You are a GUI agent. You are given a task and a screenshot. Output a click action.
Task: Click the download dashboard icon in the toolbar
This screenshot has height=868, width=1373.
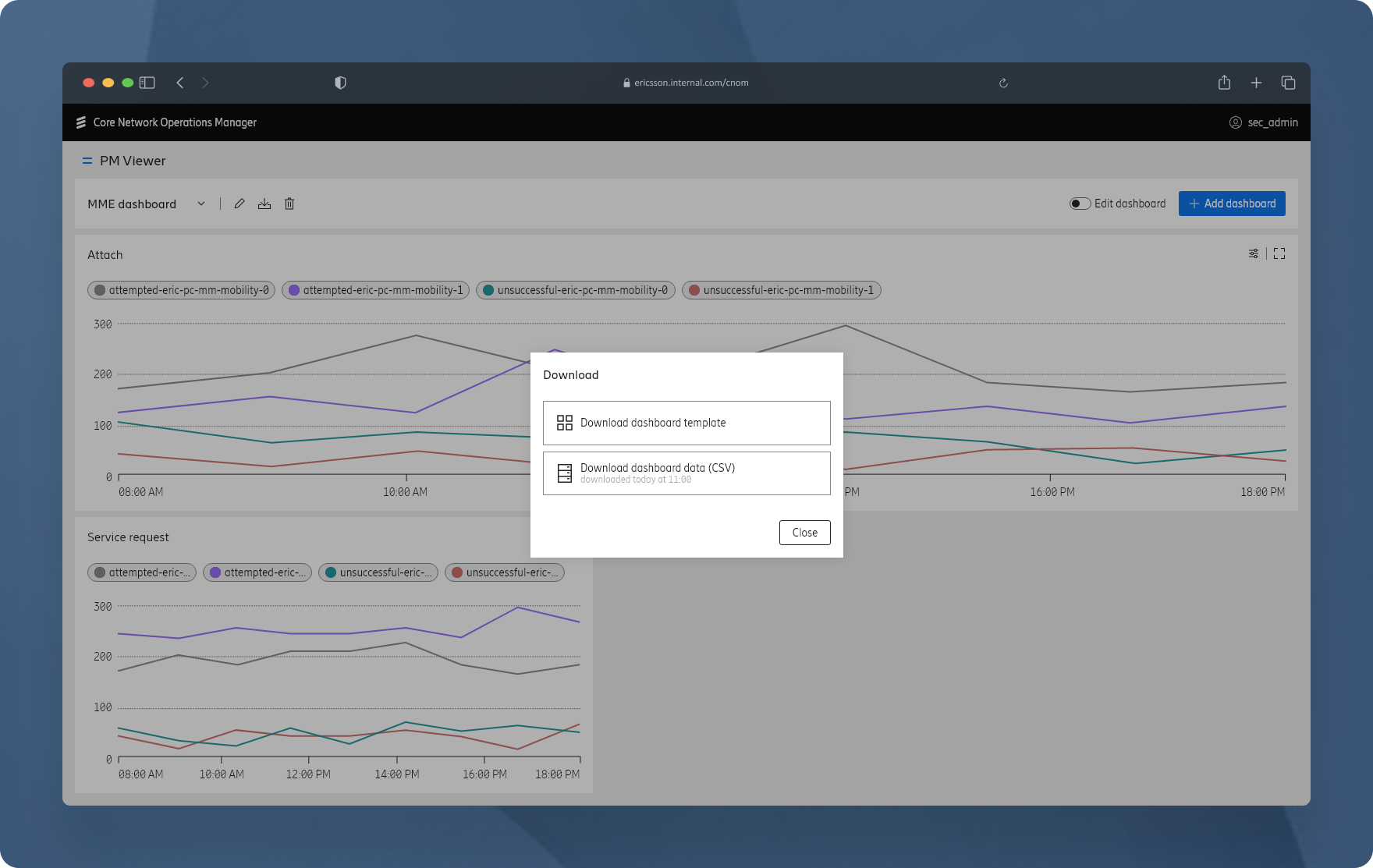pyautogui.click(x=264, y=204)
